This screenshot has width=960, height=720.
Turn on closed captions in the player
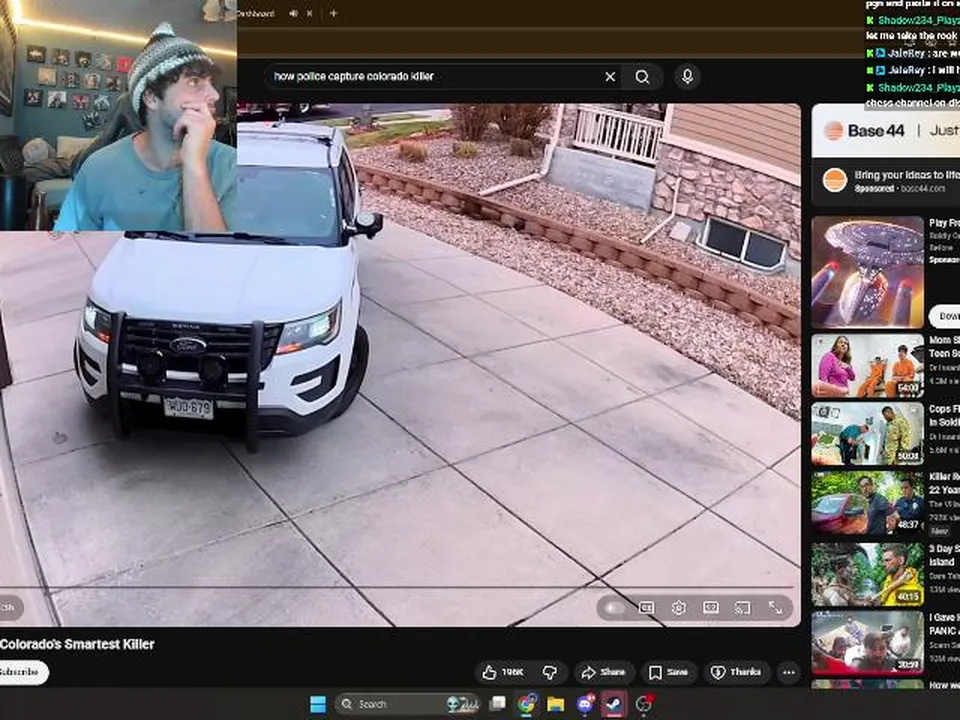point(647,607)
